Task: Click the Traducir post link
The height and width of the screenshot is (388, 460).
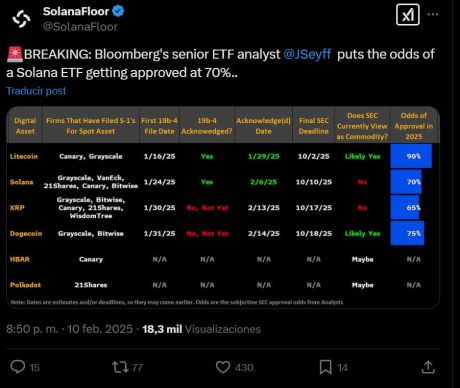Action: [x=36, y=91]
